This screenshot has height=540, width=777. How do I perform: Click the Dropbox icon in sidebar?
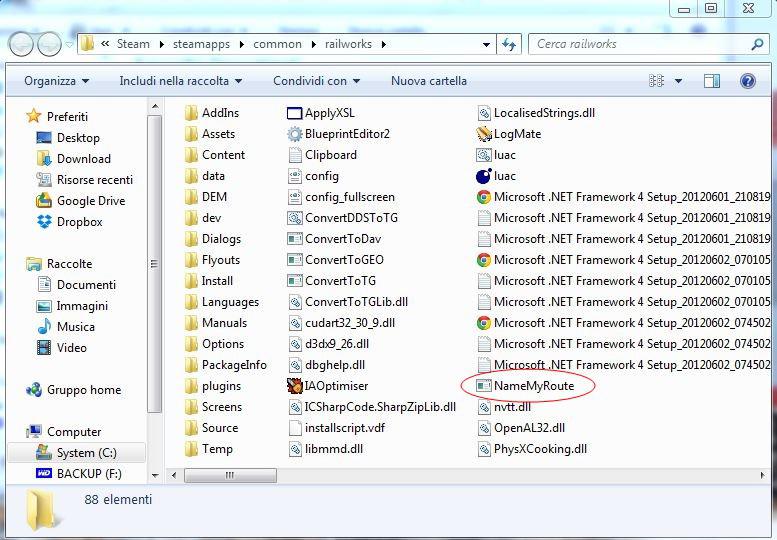coord(44,221)
